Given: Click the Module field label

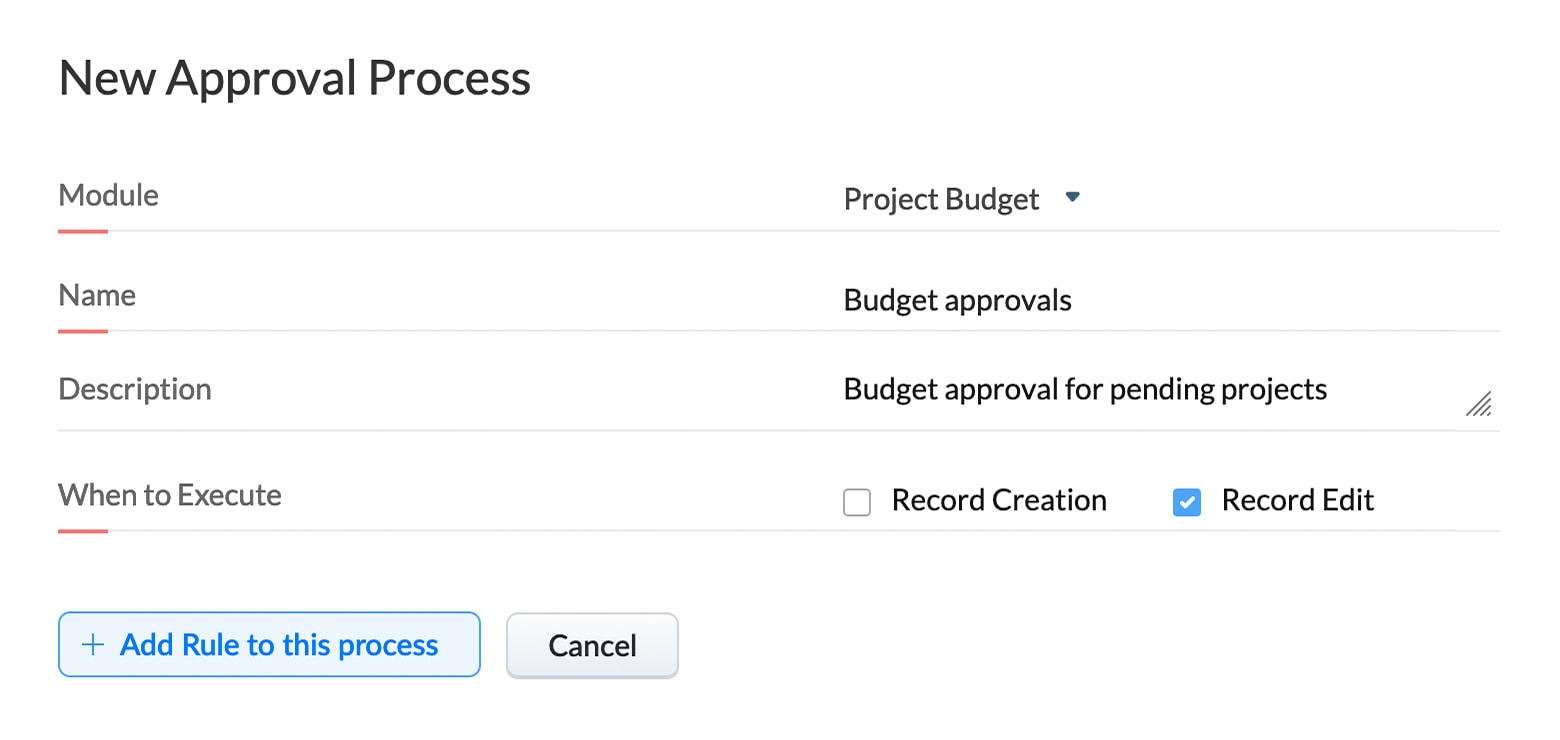Looking at the screenshot, I should [108, 196].
